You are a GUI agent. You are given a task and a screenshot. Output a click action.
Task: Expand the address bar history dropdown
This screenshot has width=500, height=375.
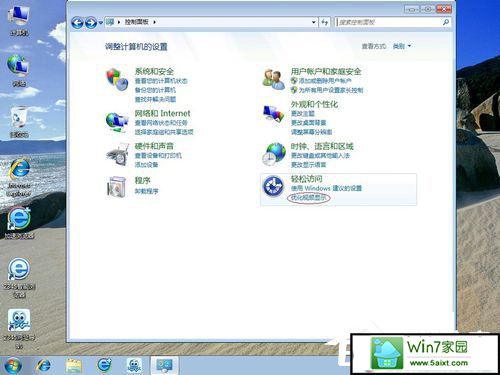pos(314,22)
